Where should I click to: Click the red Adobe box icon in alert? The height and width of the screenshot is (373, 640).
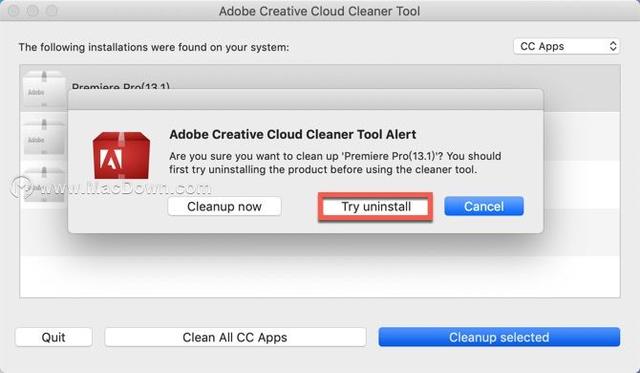pyautogui.click(x=121, y=155)
